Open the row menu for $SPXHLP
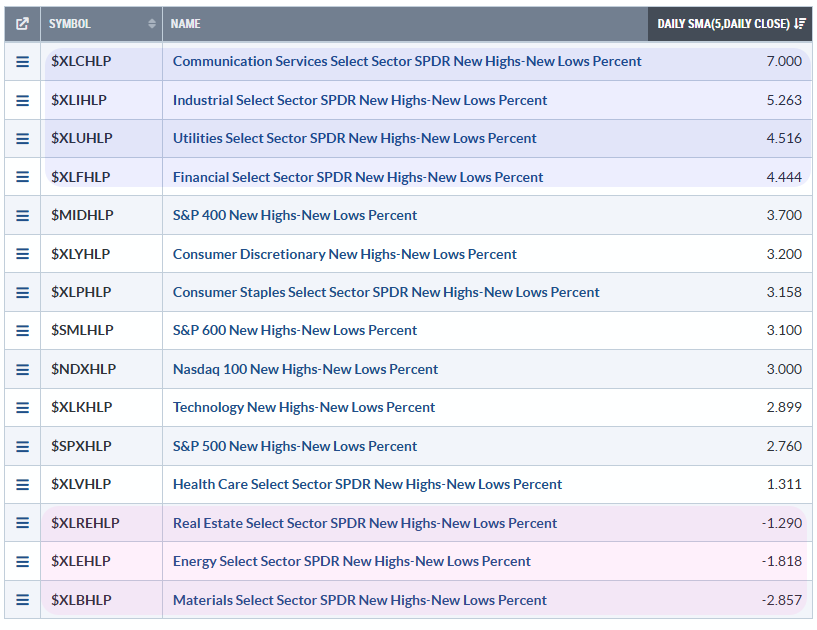This screenshot has height=630, width=817. (x=22, y=446)
